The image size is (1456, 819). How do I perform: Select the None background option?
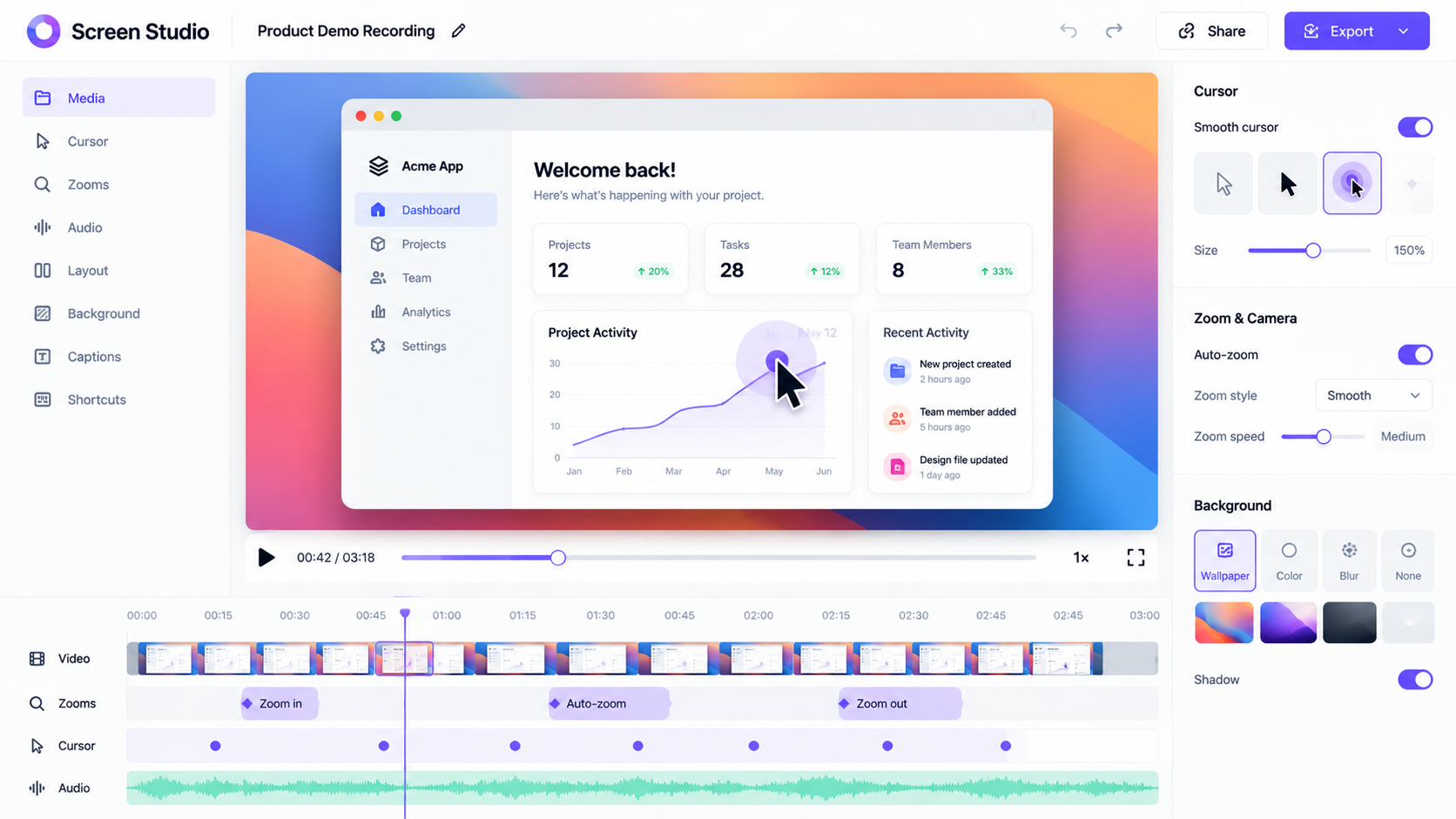coord(1408,561)
